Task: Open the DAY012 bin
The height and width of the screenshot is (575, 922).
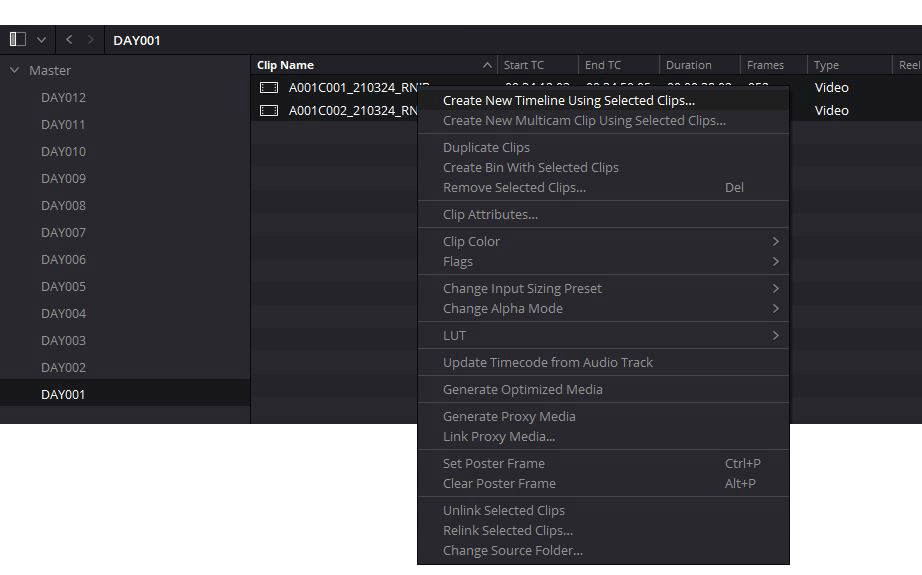Action: 63,97
